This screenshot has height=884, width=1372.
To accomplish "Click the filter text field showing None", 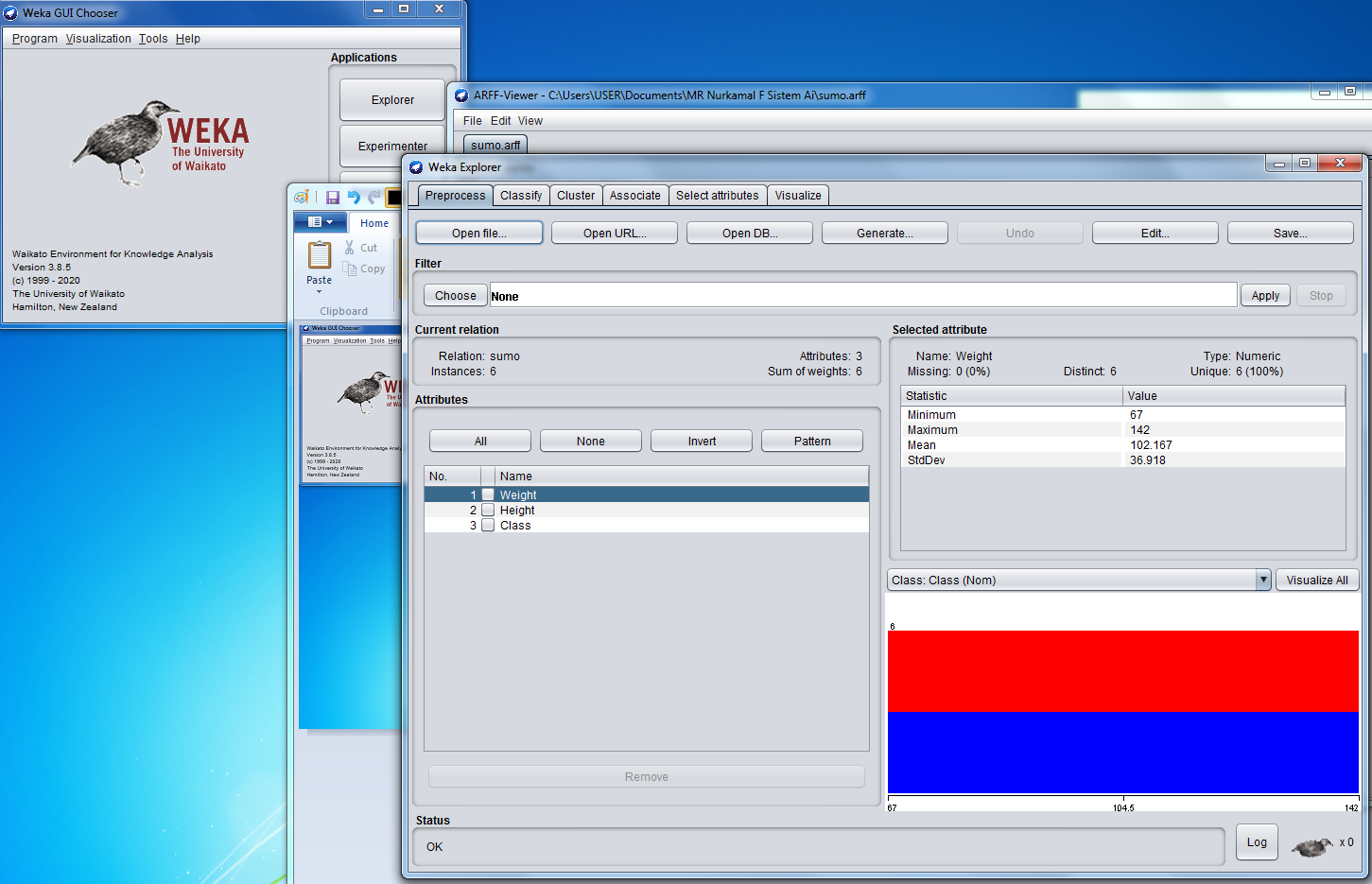I will [863, 295].
